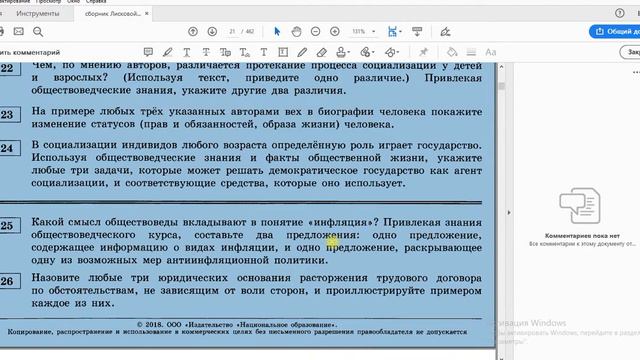Select the replace text note tool

[225, 52]
